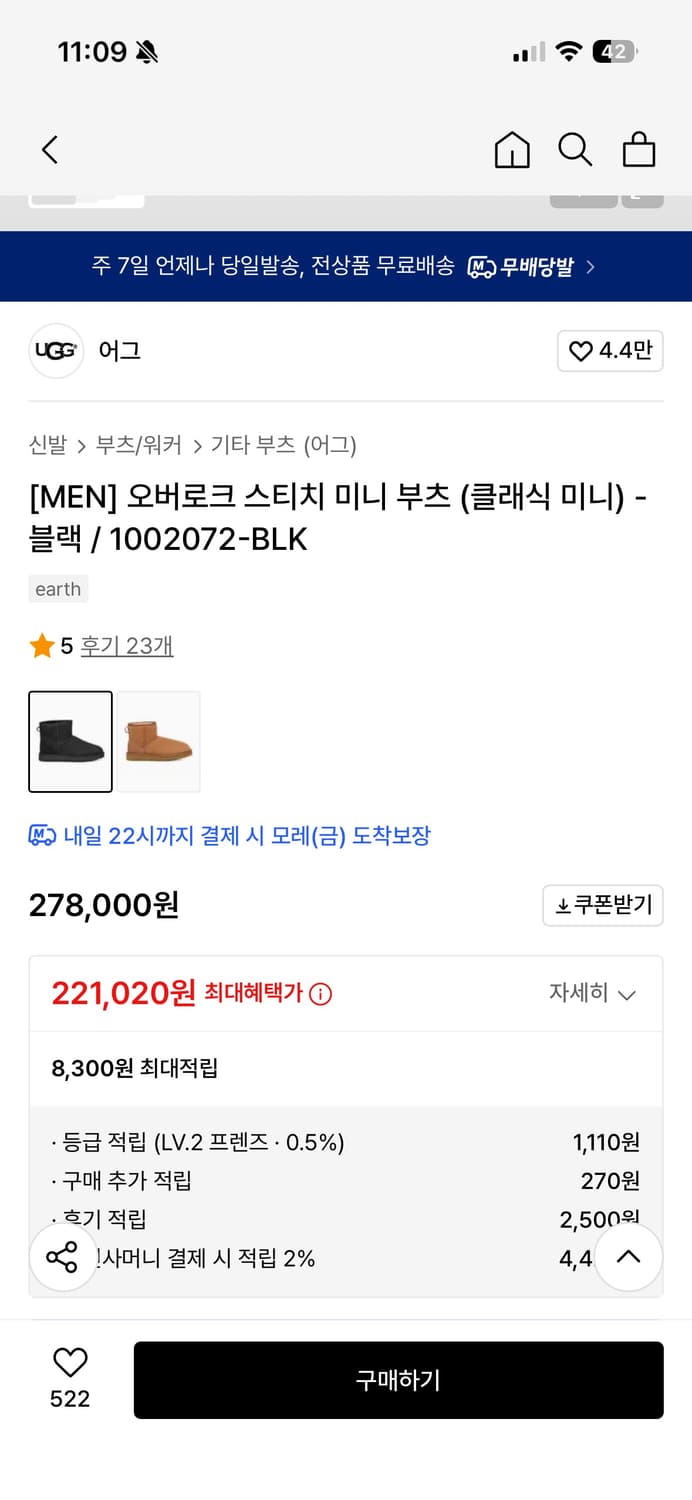Like the UGG brand with the 4.4만 heart

(609, 351)
